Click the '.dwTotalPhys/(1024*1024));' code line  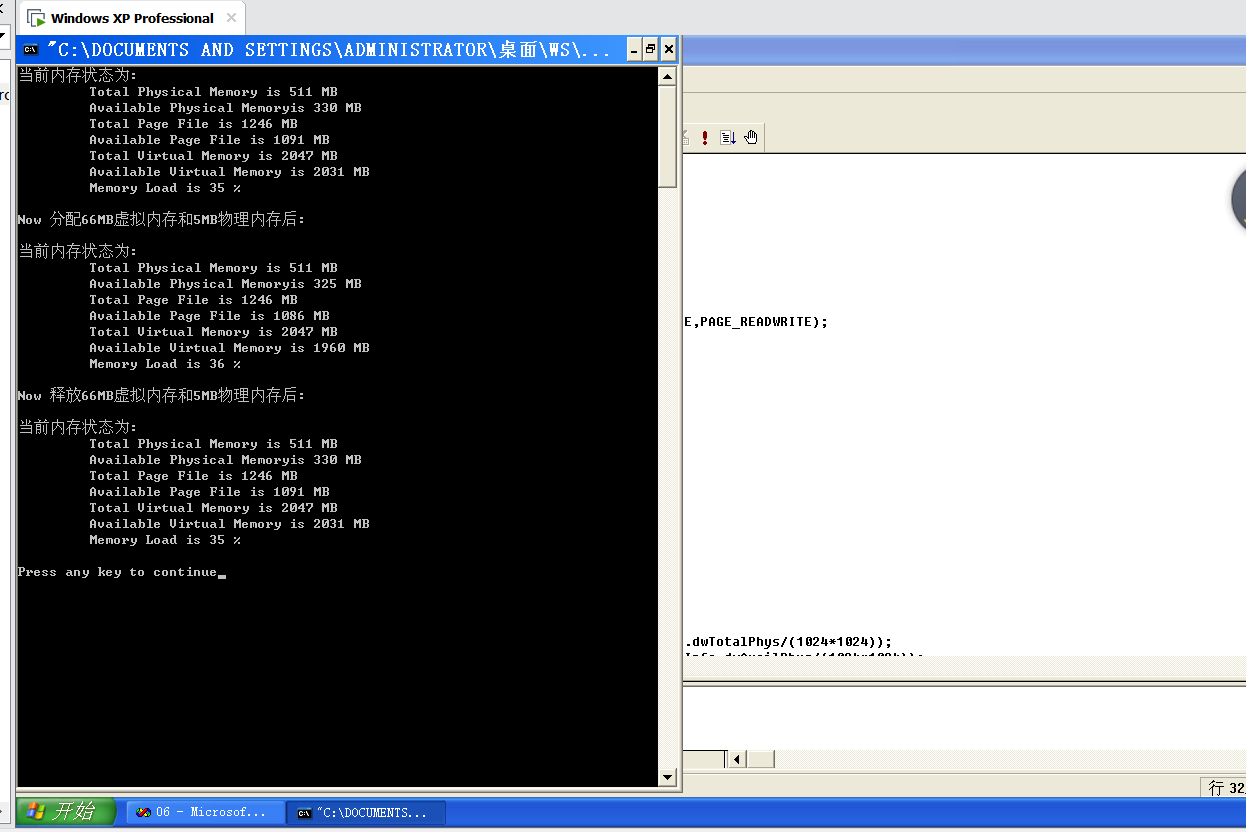788,642
